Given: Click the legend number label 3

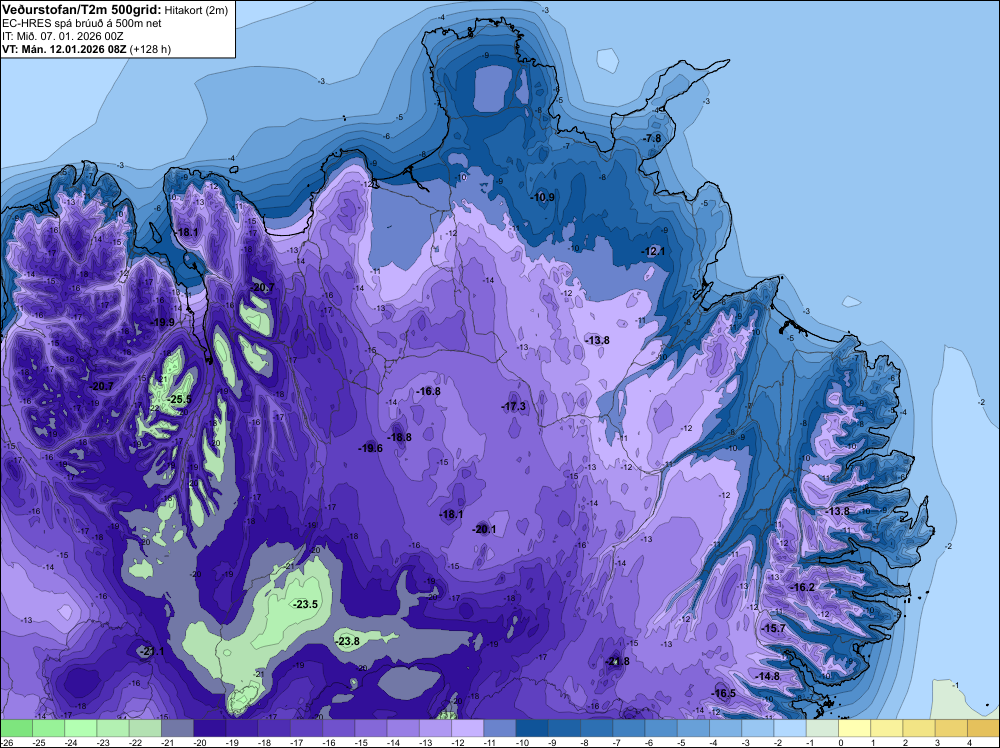Looking at the screenshot, I should tap(938, 742).
